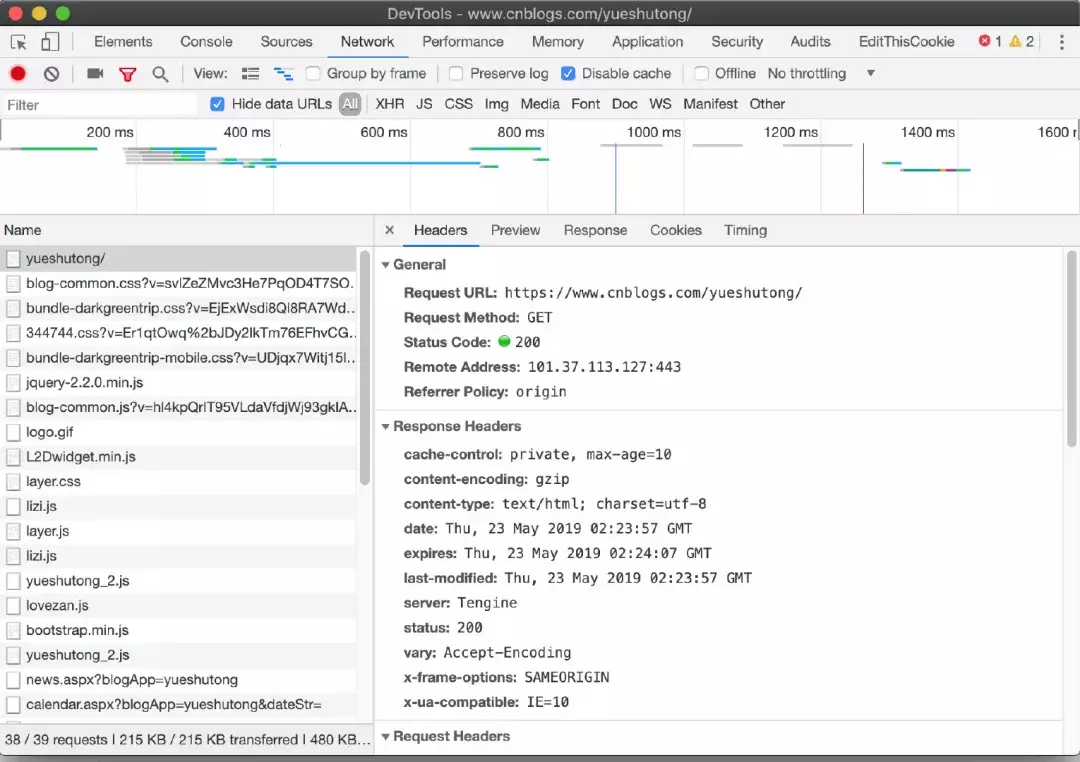Image resolution: width=1080 pixels, height=762 pixels.
Task: Click the headers pane vertical scrollbar
Action: coord(1071,349)
